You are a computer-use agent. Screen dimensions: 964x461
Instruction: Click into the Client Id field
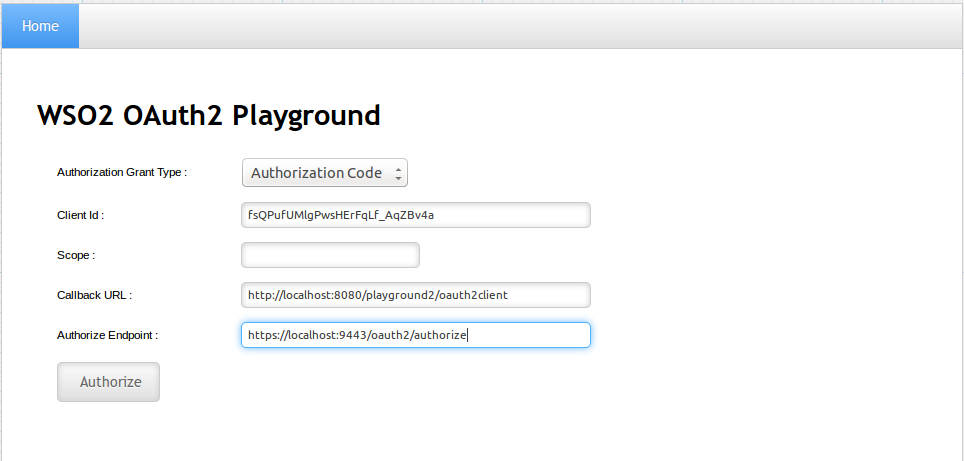tap(416, 215)
